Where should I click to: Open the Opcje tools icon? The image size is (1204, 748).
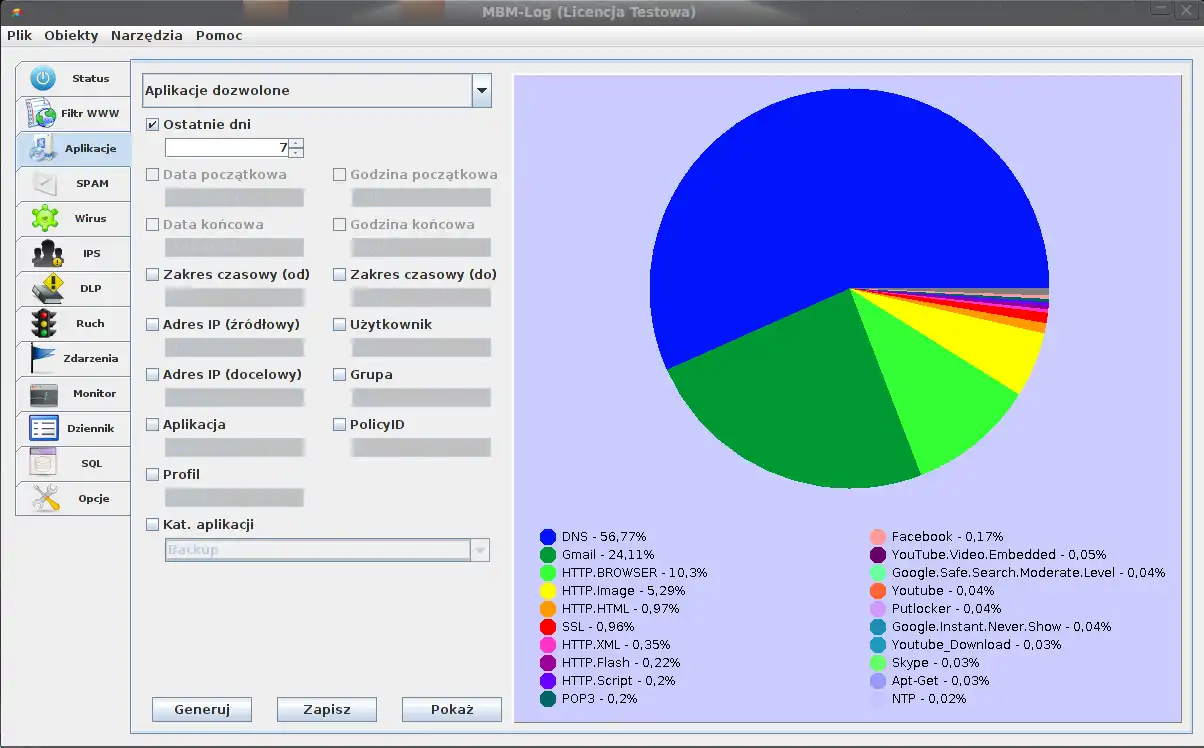tap(46, 498)
